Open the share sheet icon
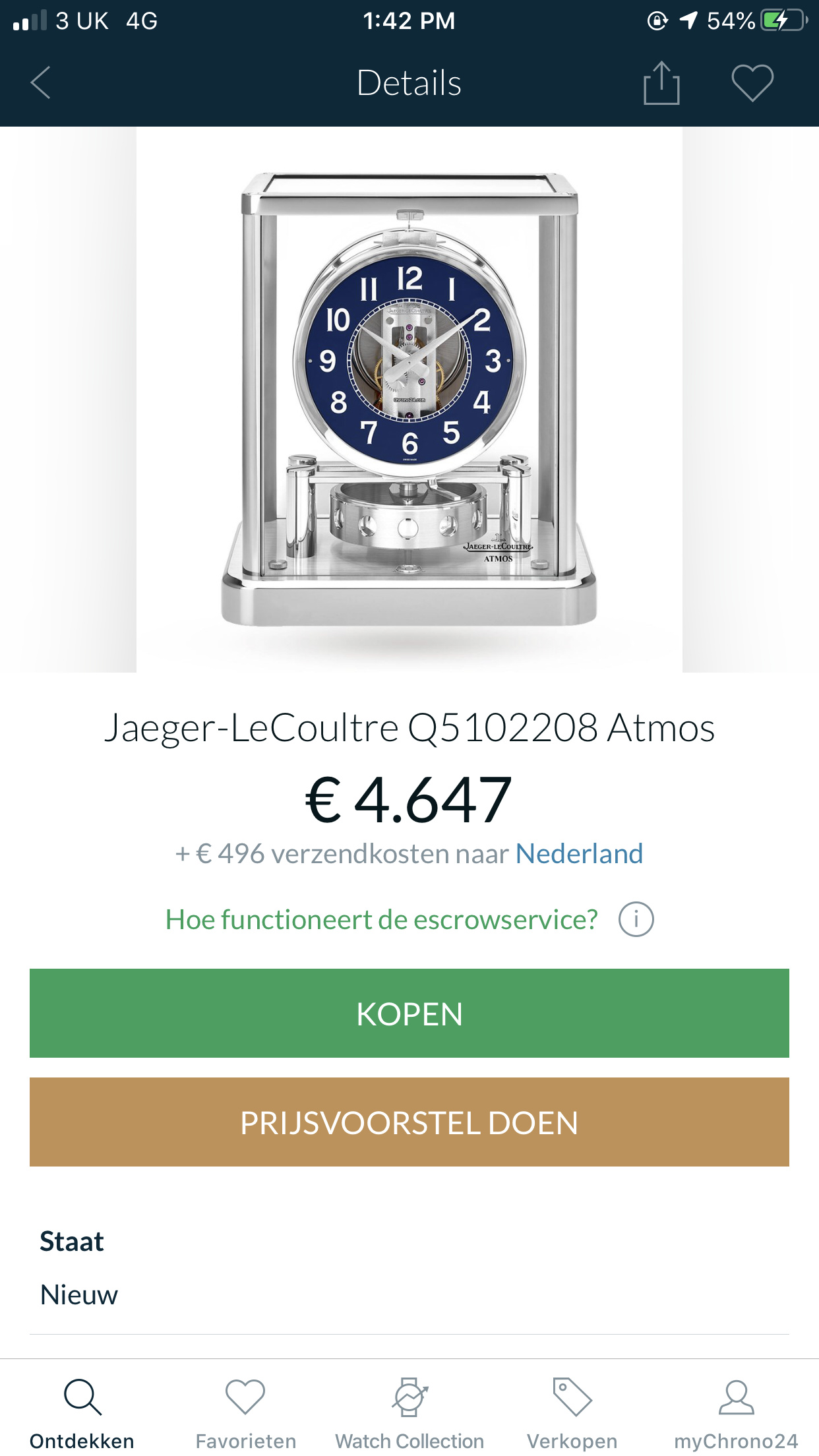This screenshot has width=819, height=1456. pos(661,82)
